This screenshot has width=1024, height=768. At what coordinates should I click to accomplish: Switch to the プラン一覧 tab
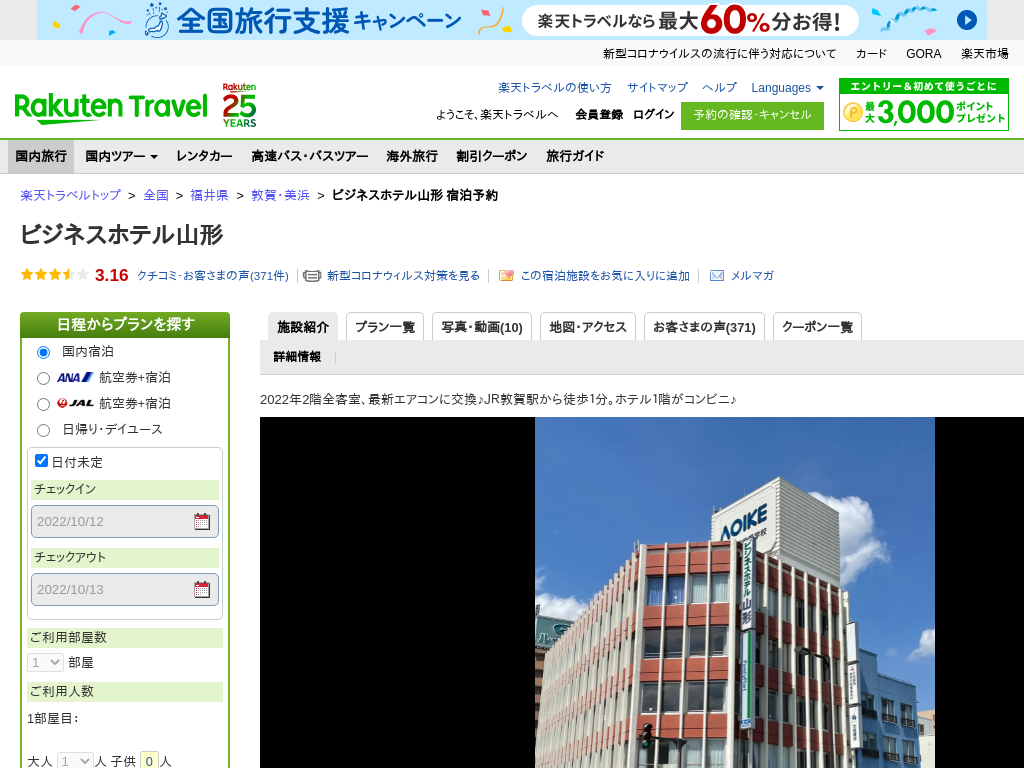point(385,327)
